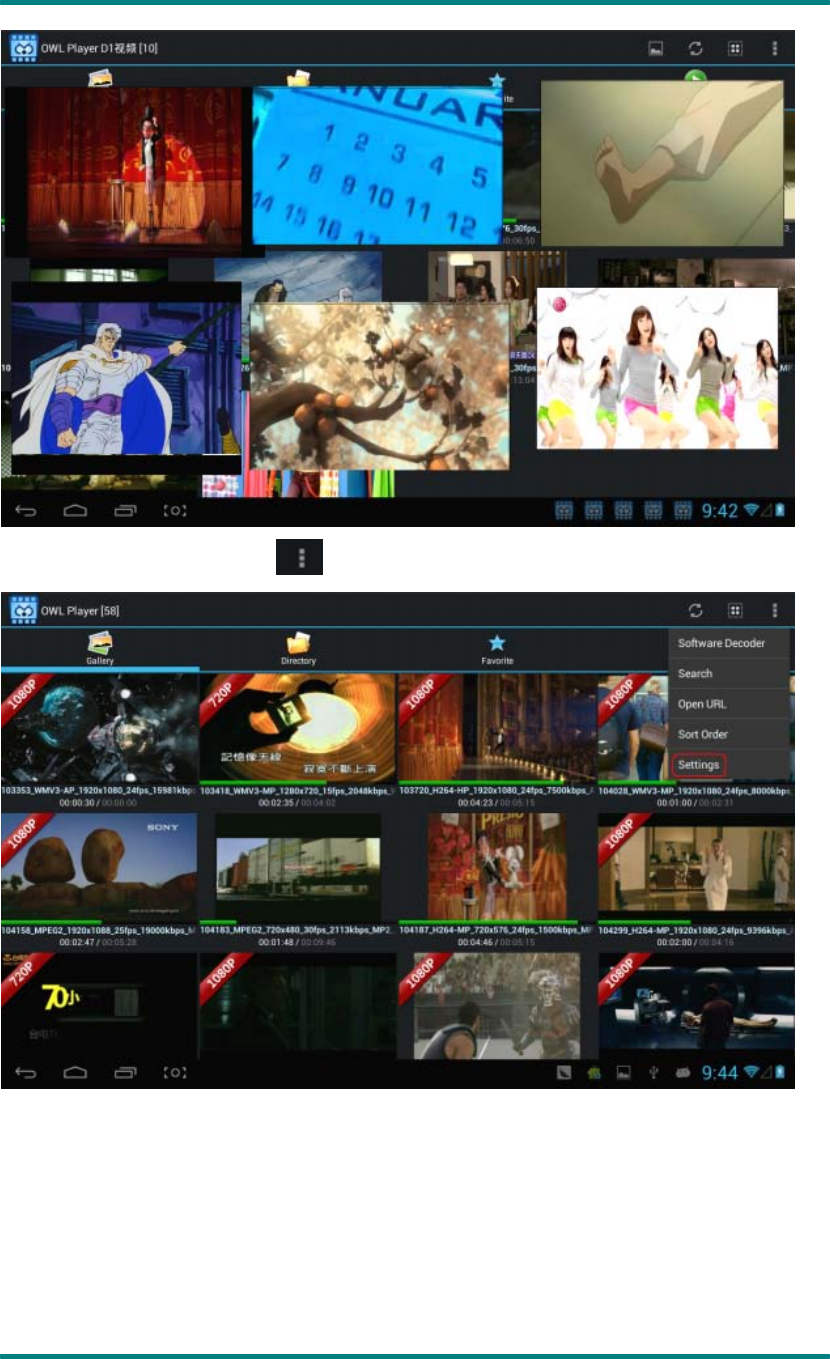Open 103418_WMV3-MP 720P video thumbnail
The width and height of the screenshot is (830, 1359).
tap(297, 729)
